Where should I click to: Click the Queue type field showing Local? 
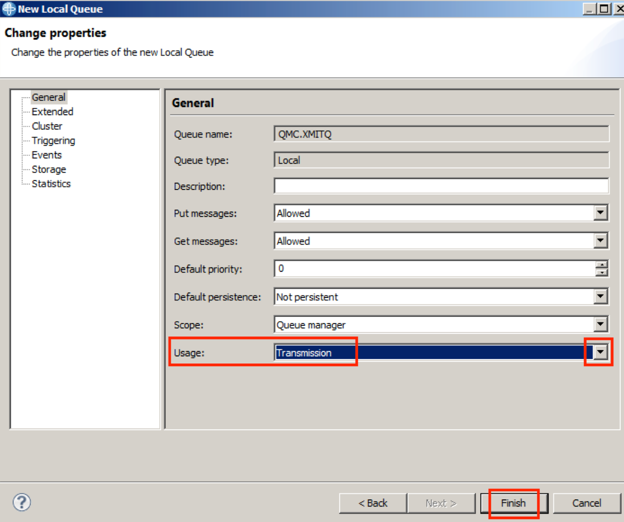[x=441, y=160]
